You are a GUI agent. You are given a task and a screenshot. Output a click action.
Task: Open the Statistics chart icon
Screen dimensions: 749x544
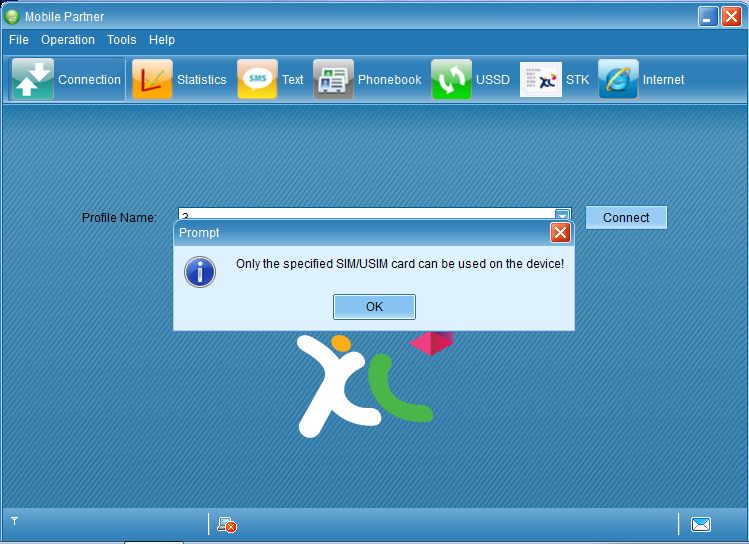152,79
